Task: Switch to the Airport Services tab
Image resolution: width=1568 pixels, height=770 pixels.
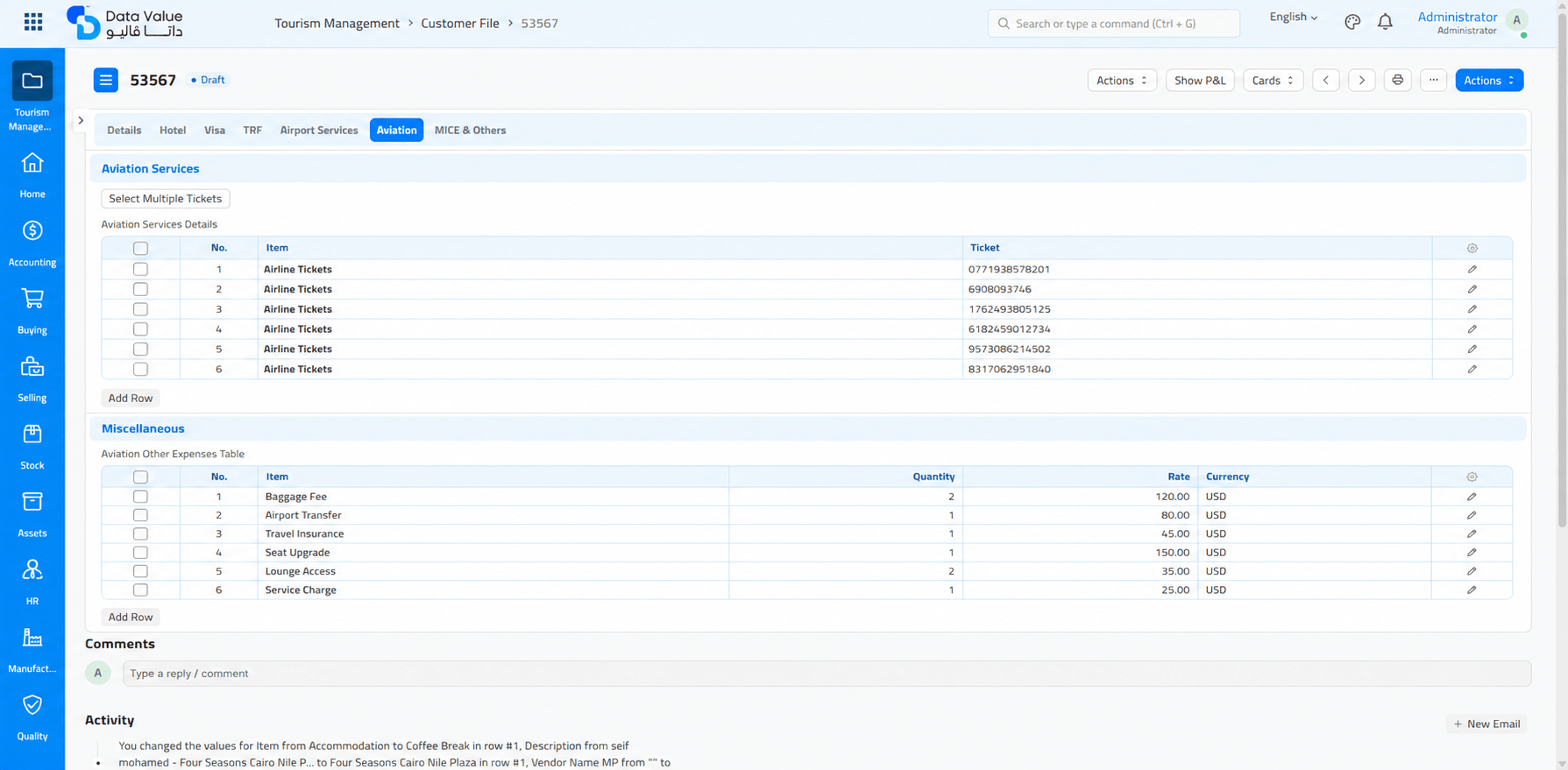Action: [319, 130]
